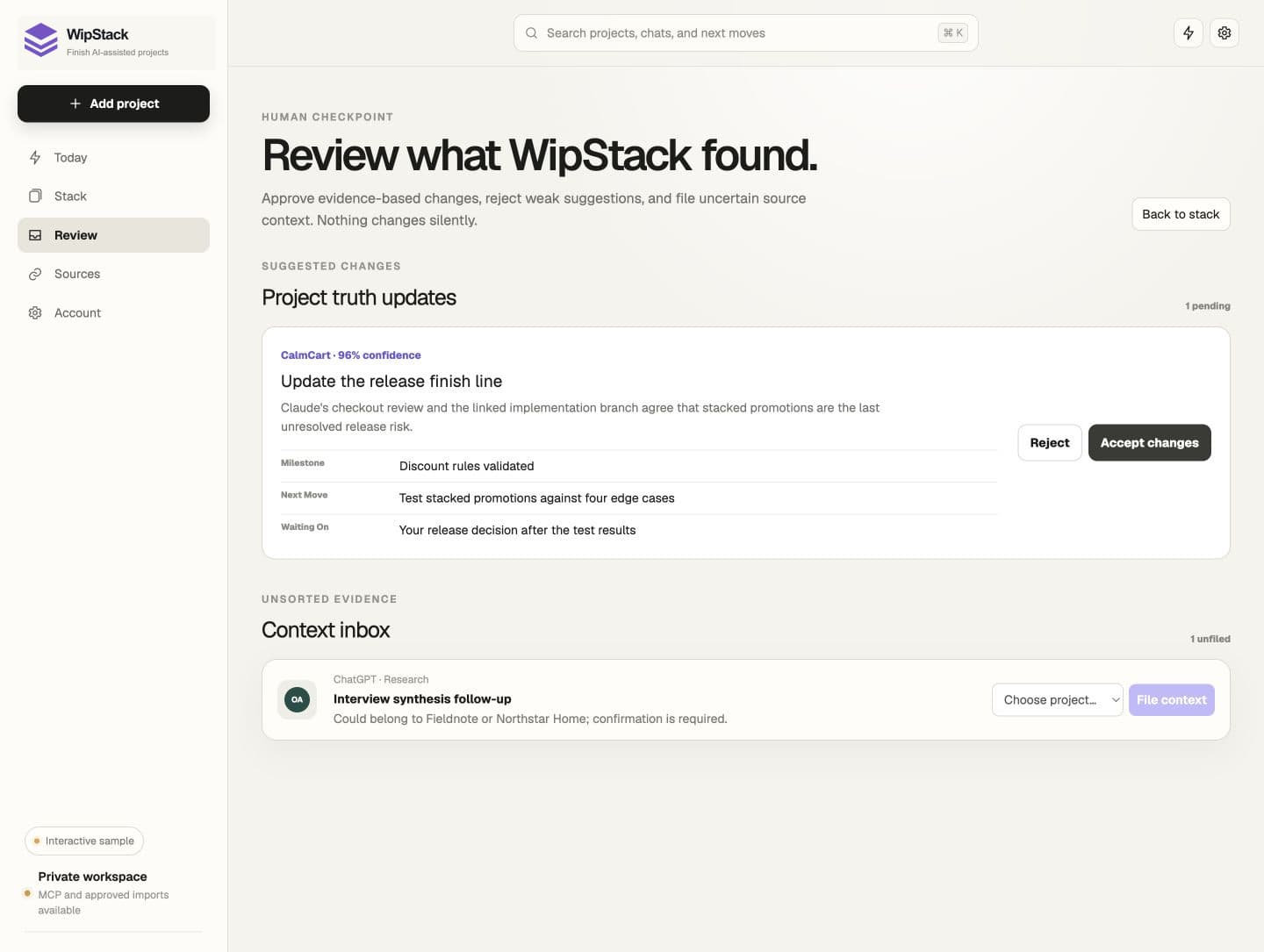This screenshot has width=1264, height=952.
Task: Click the Interactive sample badge
Action: click(x=84, y=841)
